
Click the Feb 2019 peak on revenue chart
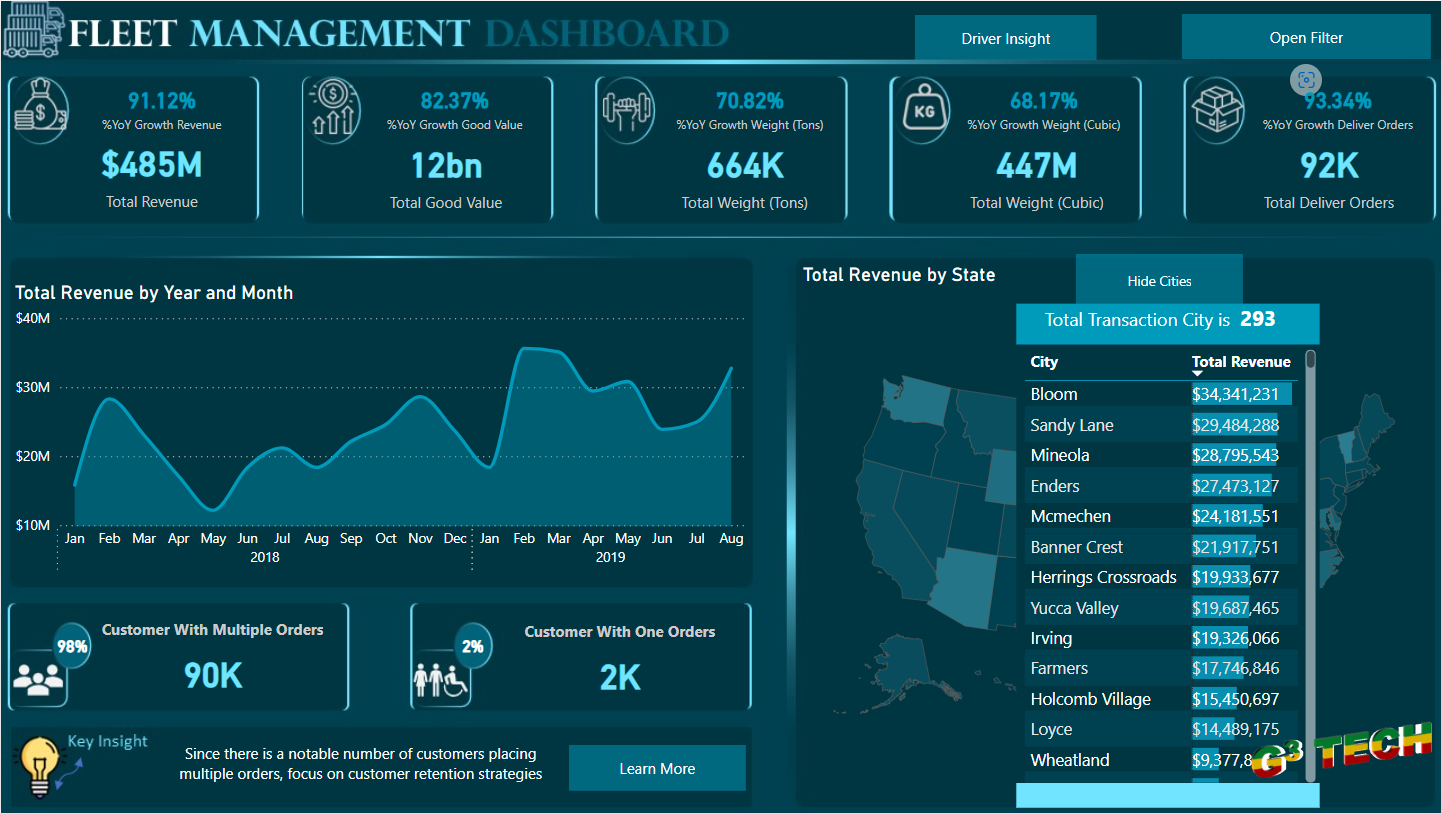click(x=525, y=349)
